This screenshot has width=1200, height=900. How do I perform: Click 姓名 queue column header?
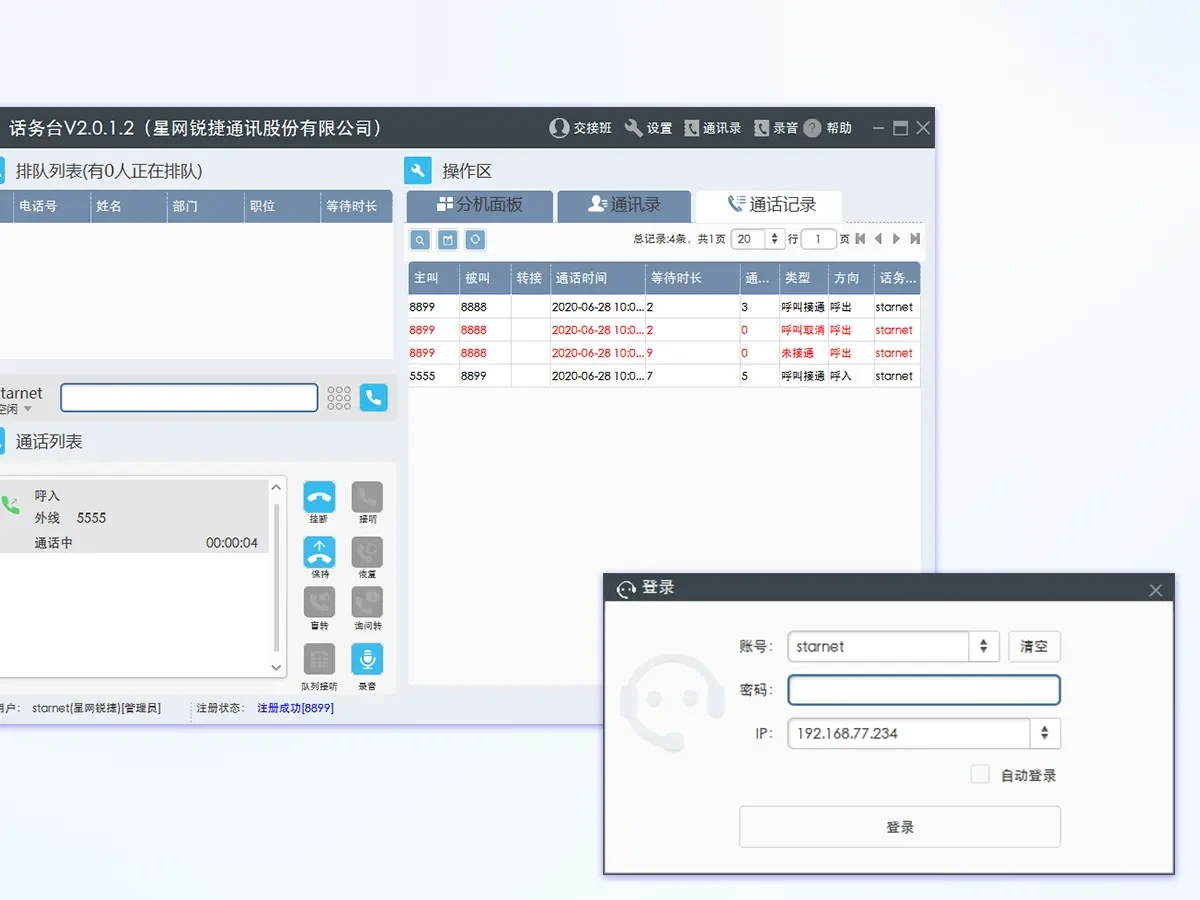pyautogui.click(x=128, y=206)
